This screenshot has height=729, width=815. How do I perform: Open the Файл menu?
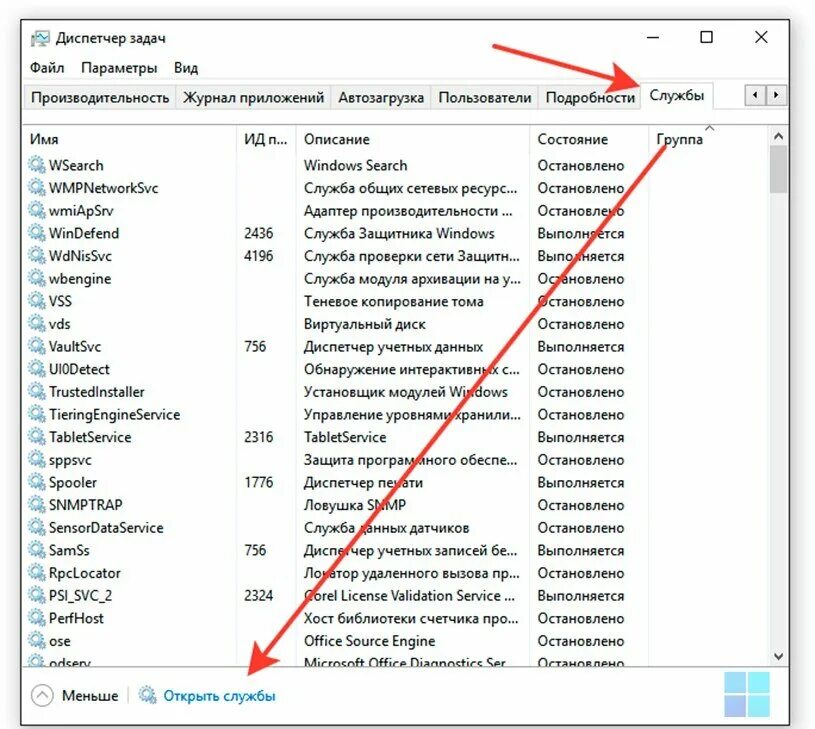[47, 68]
